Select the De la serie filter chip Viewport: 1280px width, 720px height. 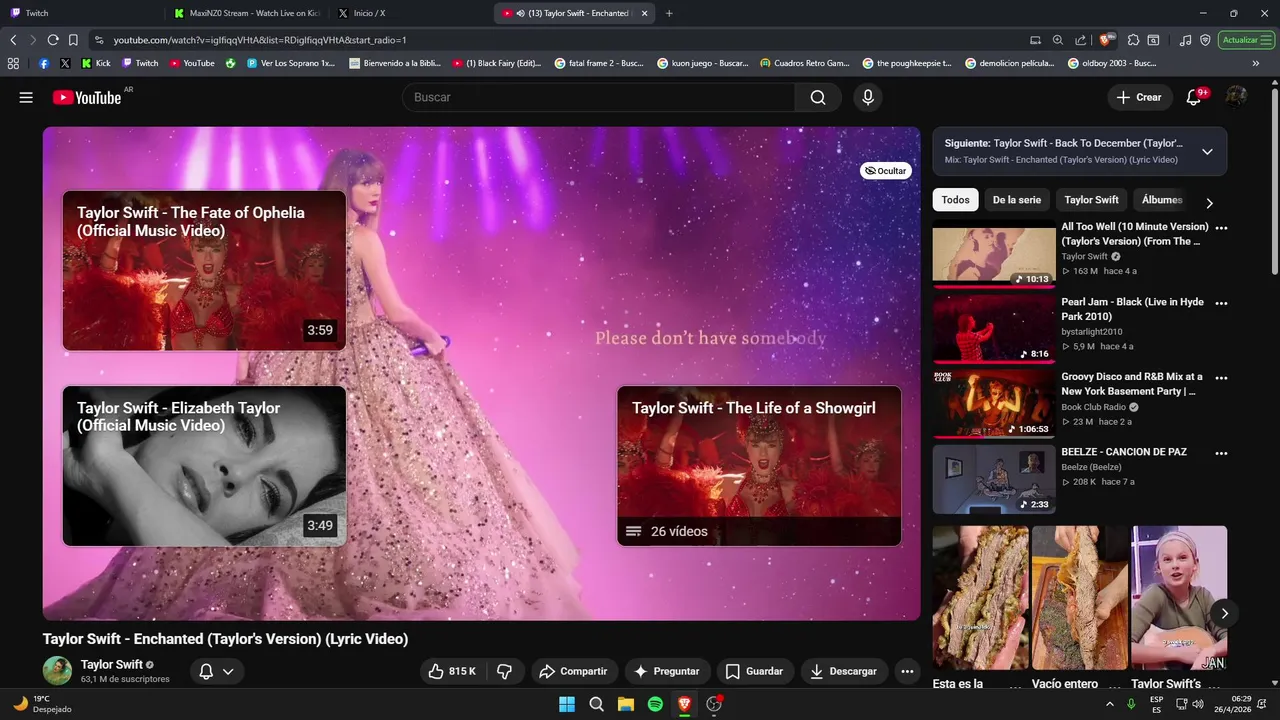(x=1016, y=200)
